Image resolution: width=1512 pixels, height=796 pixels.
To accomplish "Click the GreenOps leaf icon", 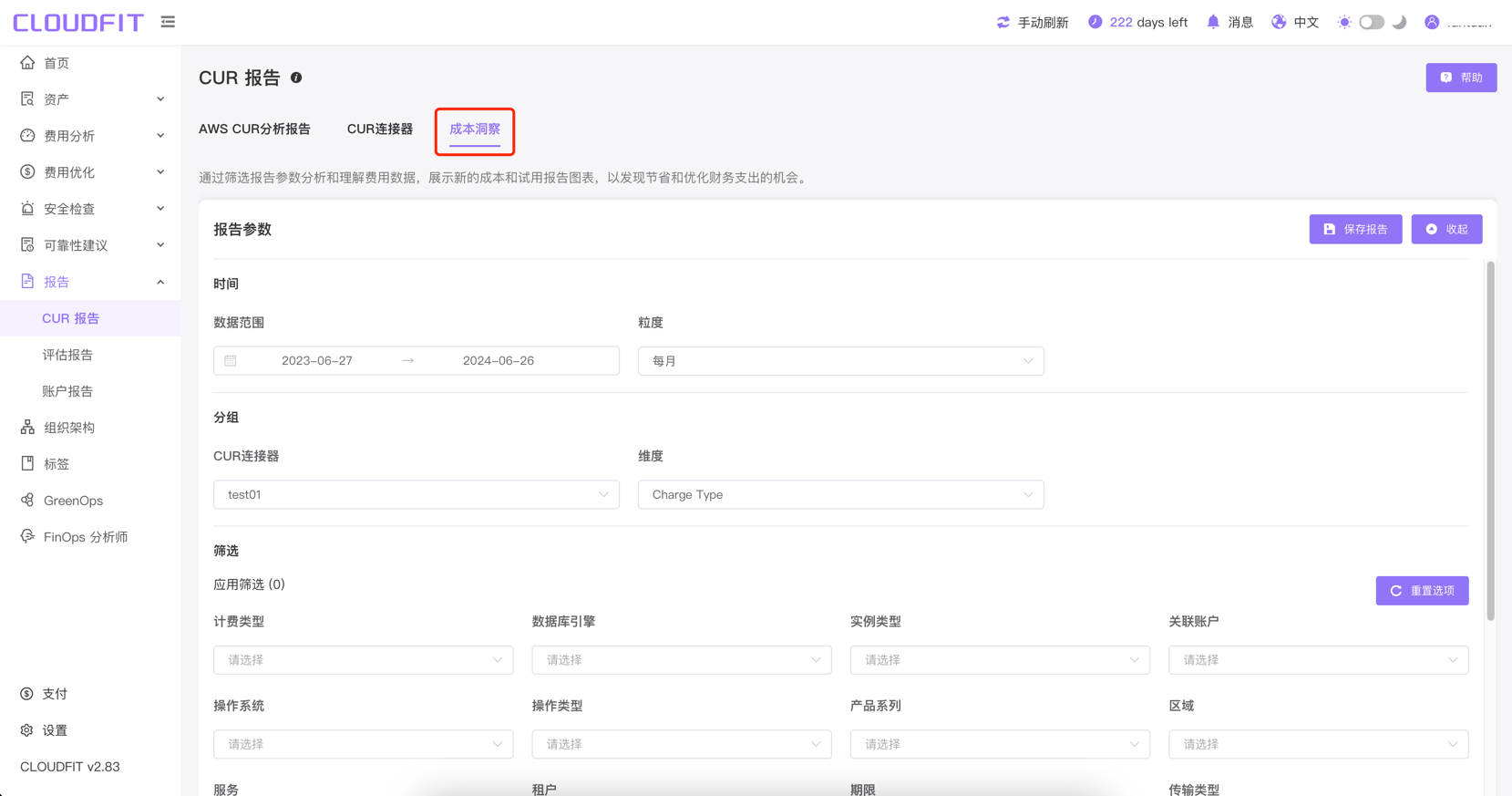I will click(x=27, y=500).
